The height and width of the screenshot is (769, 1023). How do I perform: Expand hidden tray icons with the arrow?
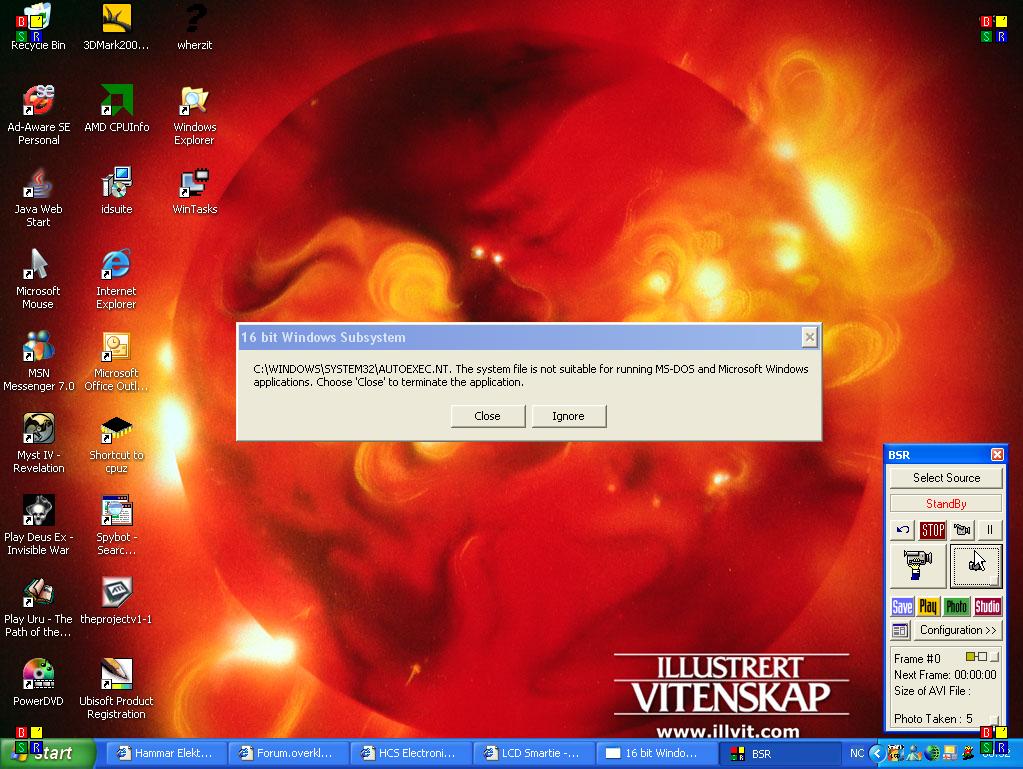click(x=877, y=753)
